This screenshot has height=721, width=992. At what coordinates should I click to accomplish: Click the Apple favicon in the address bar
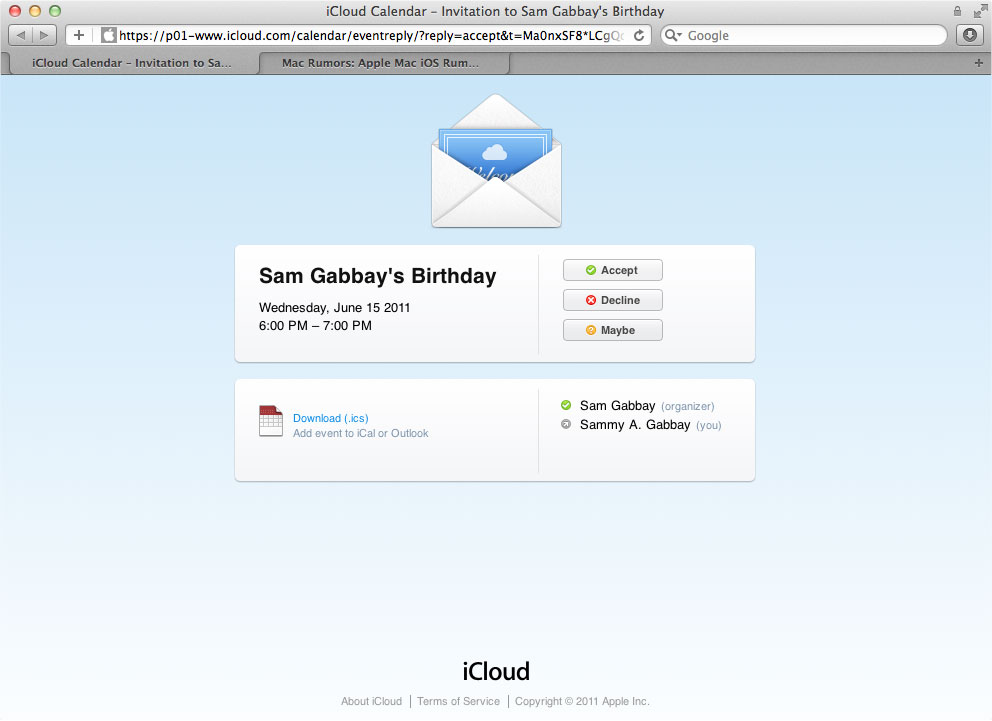click(x=109, y=35)
